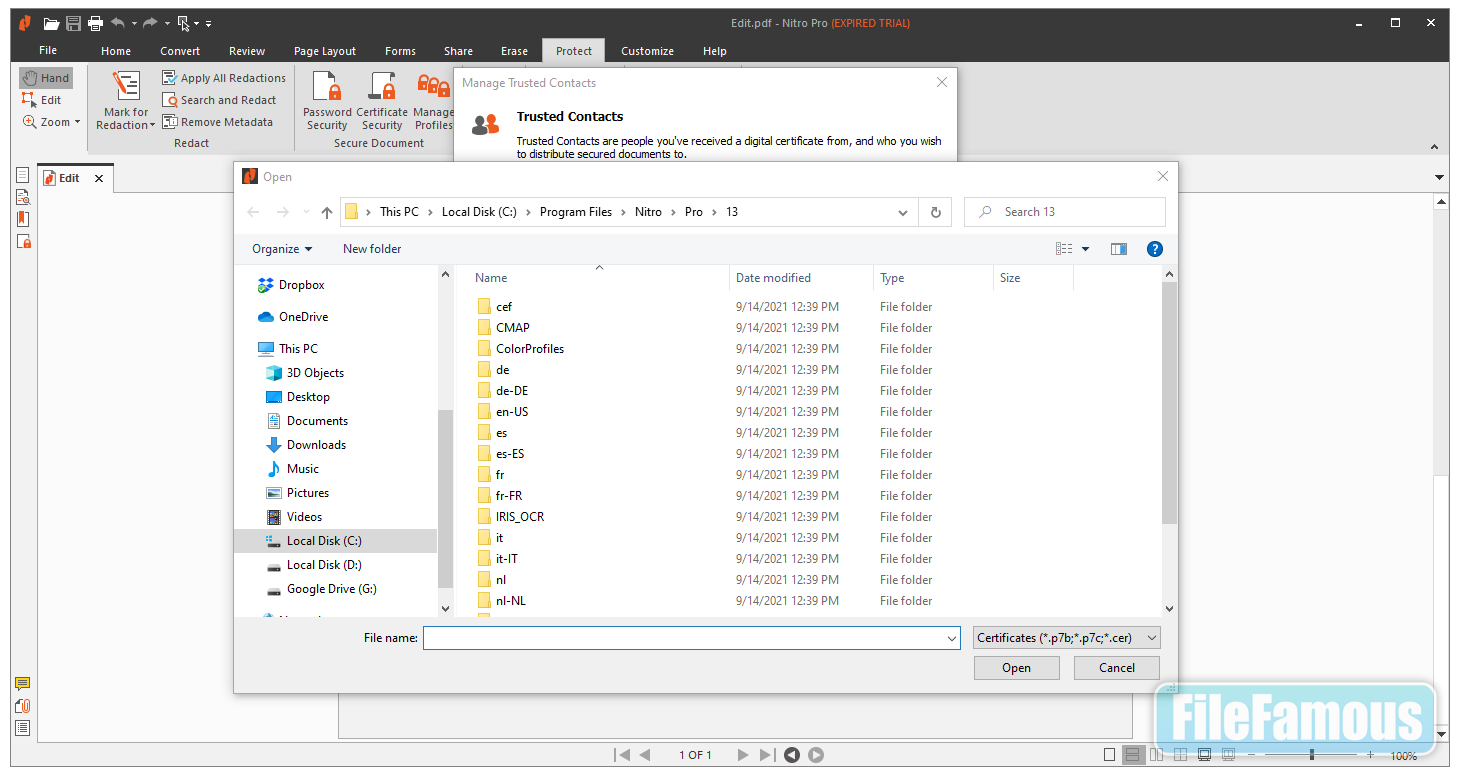Open the File menu

pyautogui.click(x=48, y=51)
